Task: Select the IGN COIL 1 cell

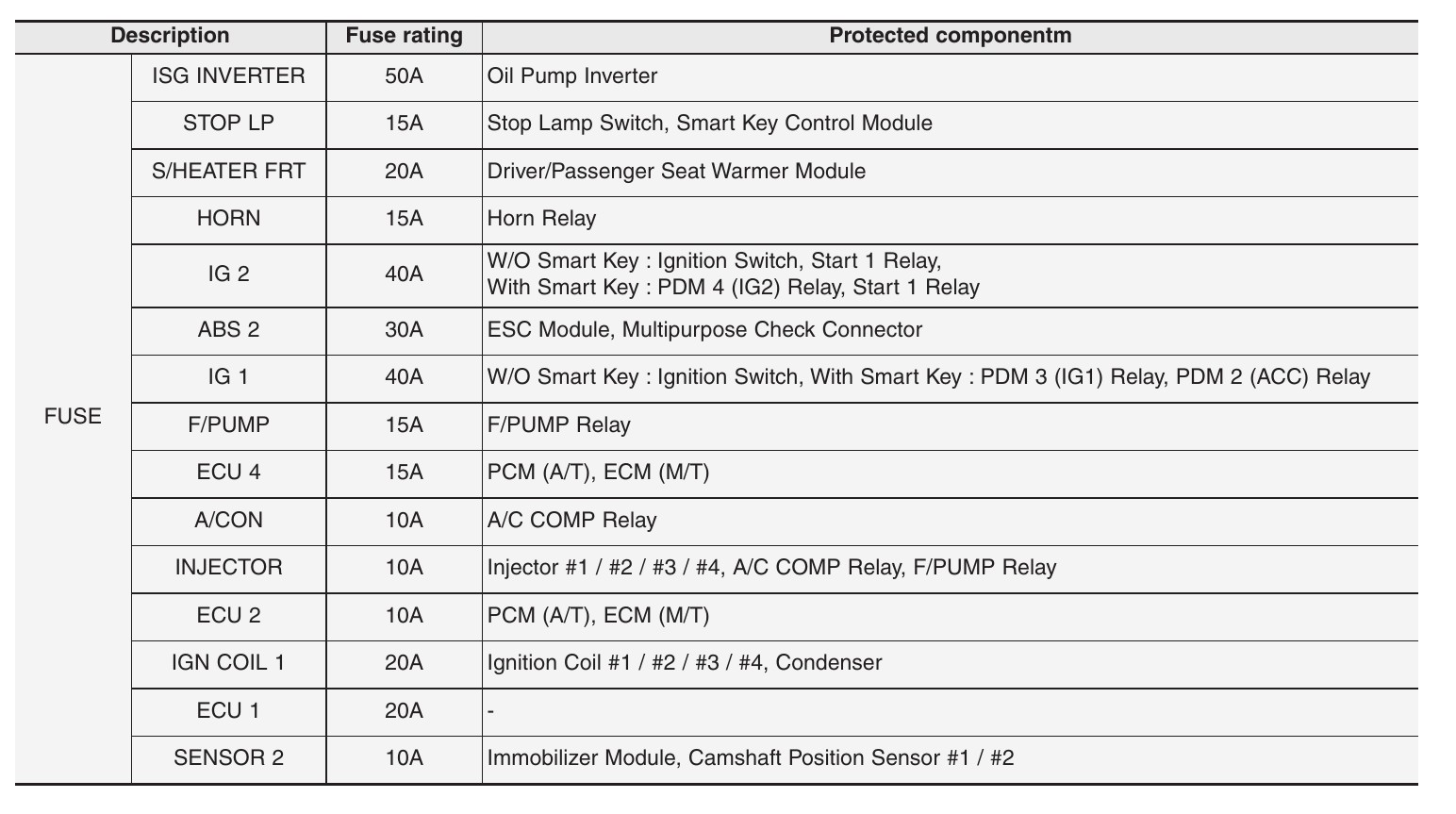Action: pyautogui.click(x=229, y=663)
